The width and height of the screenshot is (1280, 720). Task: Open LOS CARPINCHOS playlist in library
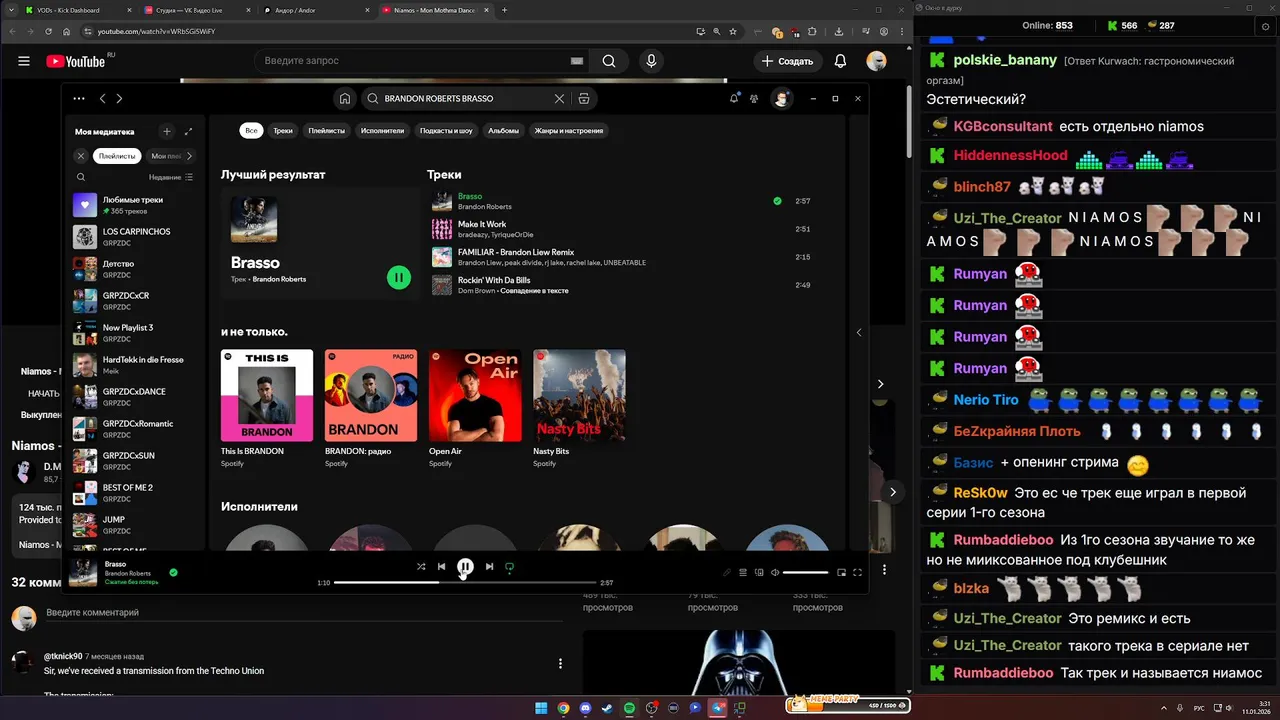tap(134, 237)
